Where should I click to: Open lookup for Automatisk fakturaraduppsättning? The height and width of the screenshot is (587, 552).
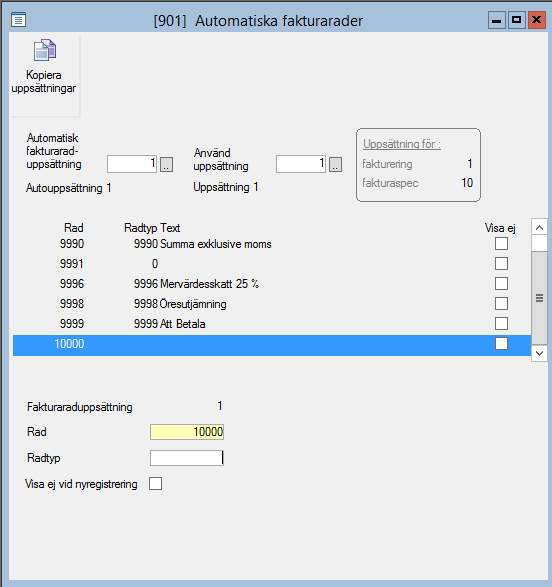tap(167, 164)
